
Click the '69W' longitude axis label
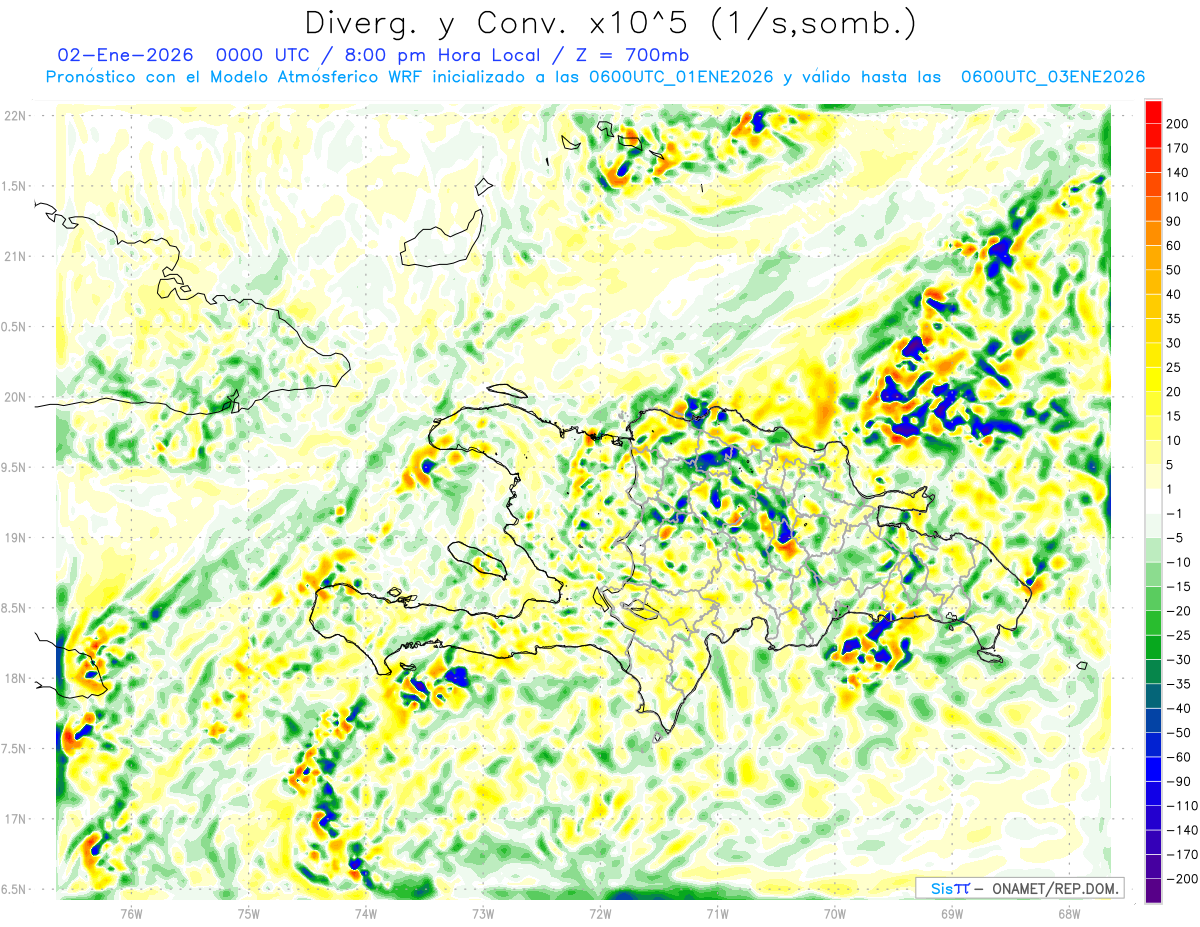click(x=951, y=913)
